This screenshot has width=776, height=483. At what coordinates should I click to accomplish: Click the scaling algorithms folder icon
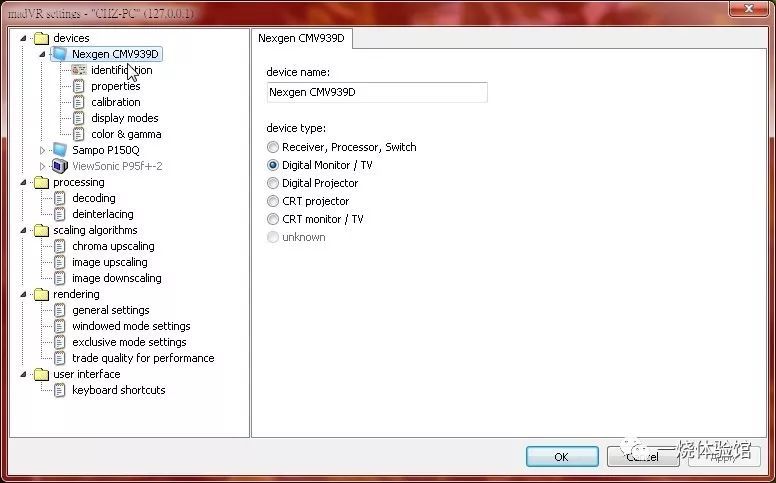(x=42, y=230)
